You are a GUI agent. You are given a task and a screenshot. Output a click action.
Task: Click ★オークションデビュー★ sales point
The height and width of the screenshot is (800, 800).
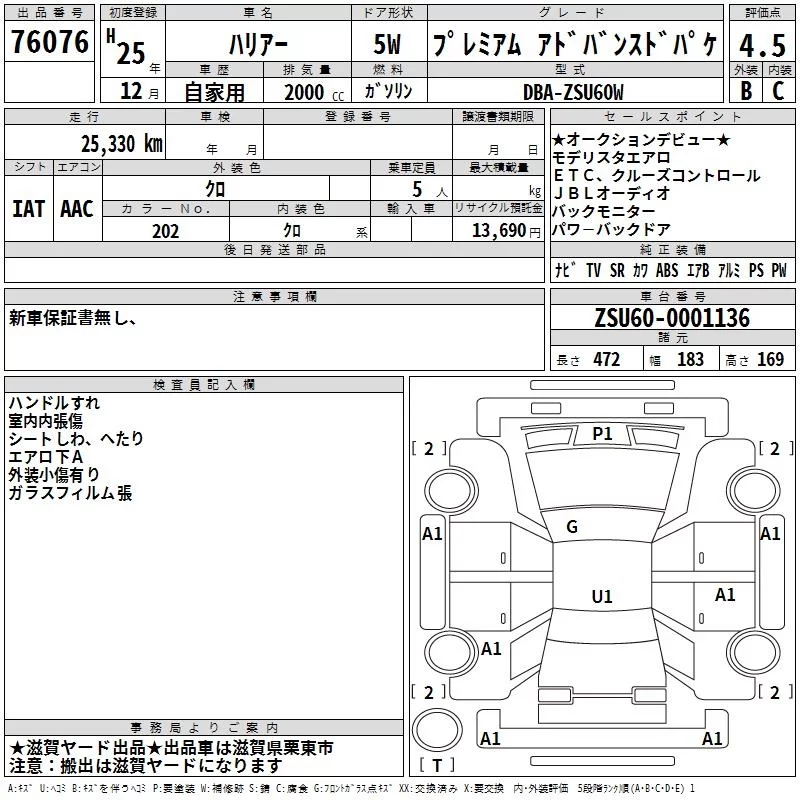coord(641,139)
